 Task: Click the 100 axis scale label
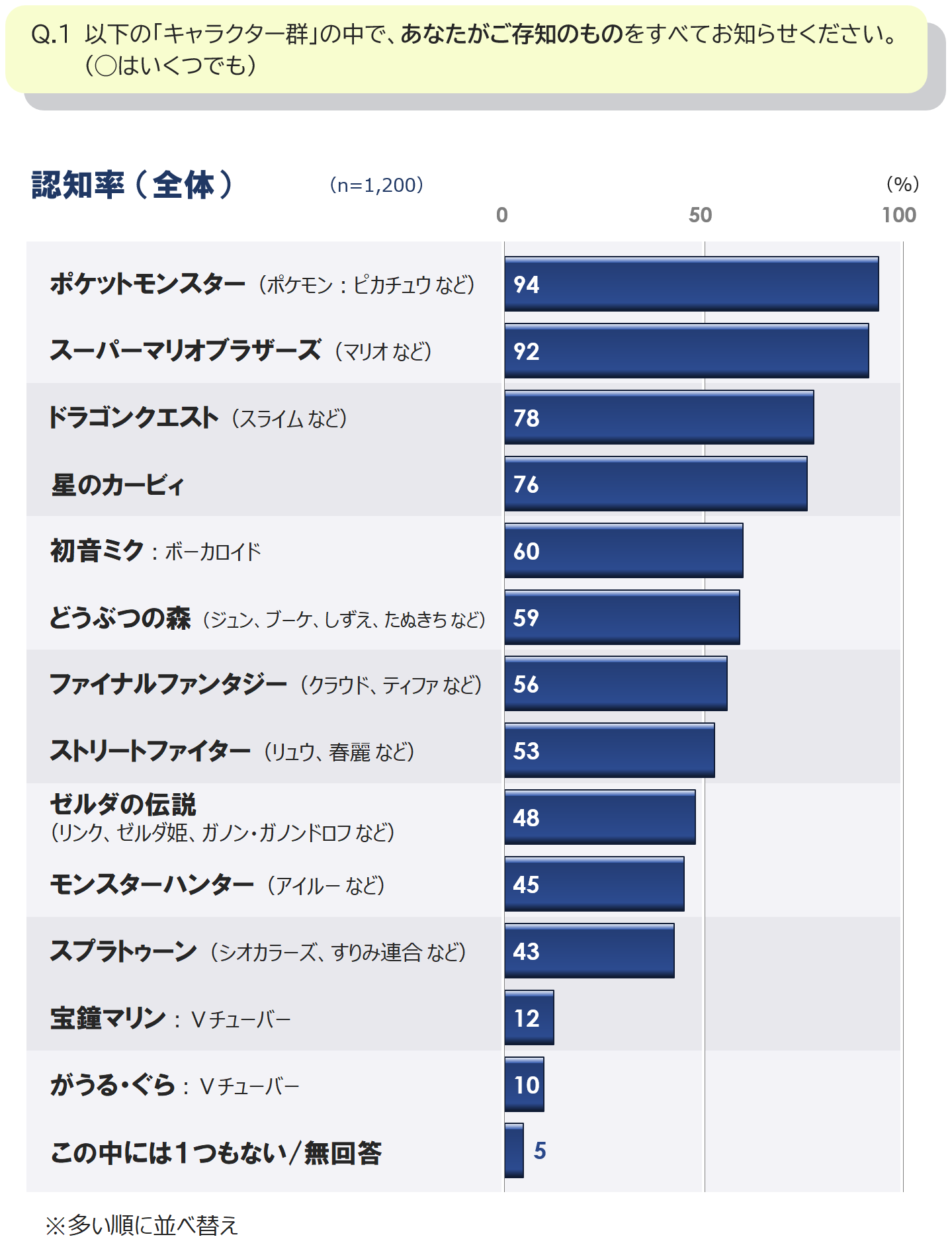coord(899,215)
